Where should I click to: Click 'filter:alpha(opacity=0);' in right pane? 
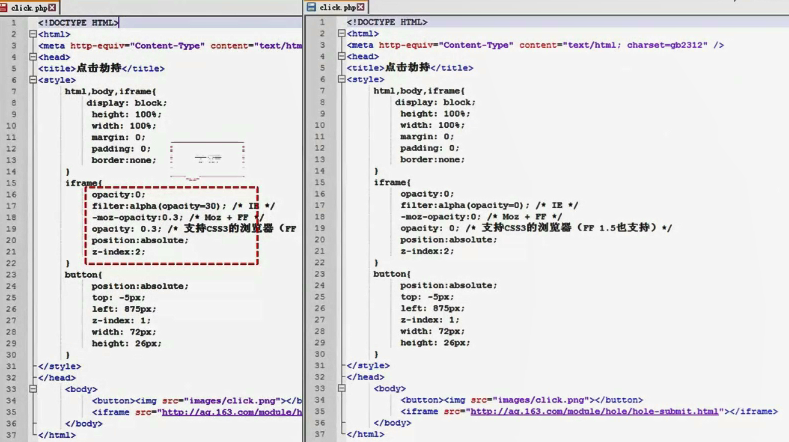click(465, 205)
